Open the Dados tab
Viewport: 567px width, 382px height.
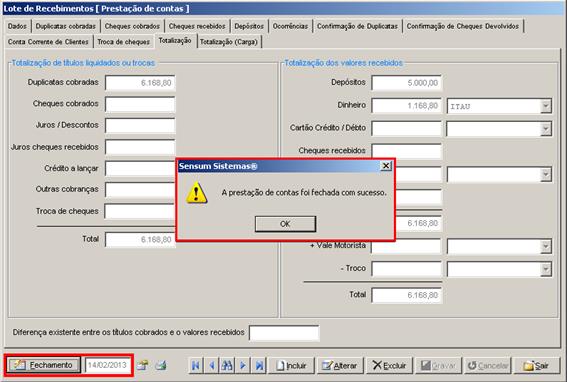coord(17,26)
